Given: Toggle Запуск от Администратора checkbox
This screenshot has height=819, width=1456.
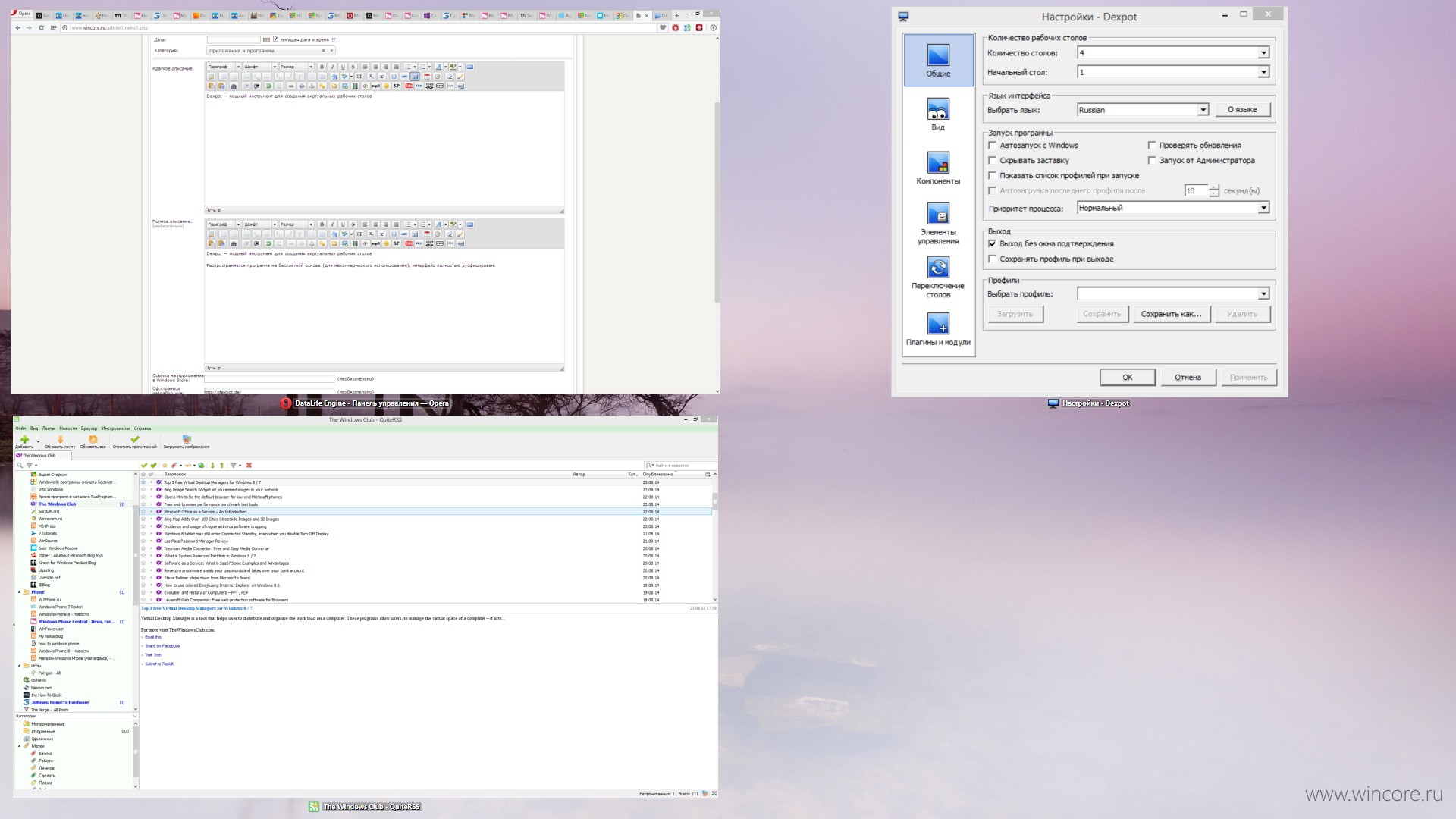Looking at the screenshot, I should click(1152, 160).
